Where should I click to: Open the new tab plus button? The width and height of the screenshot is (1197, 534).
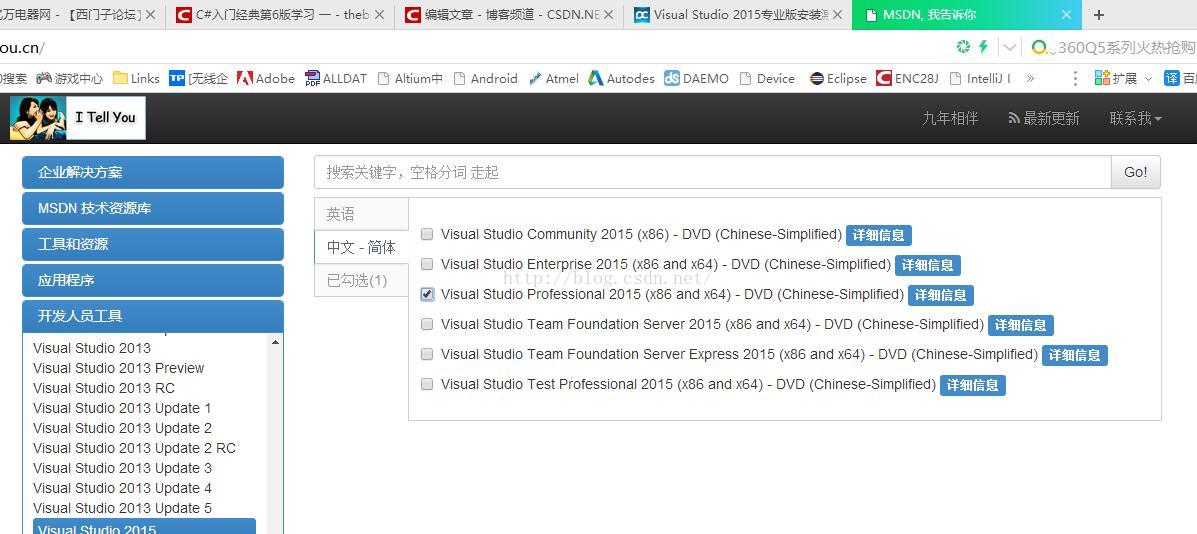[x=1099, y=14]
